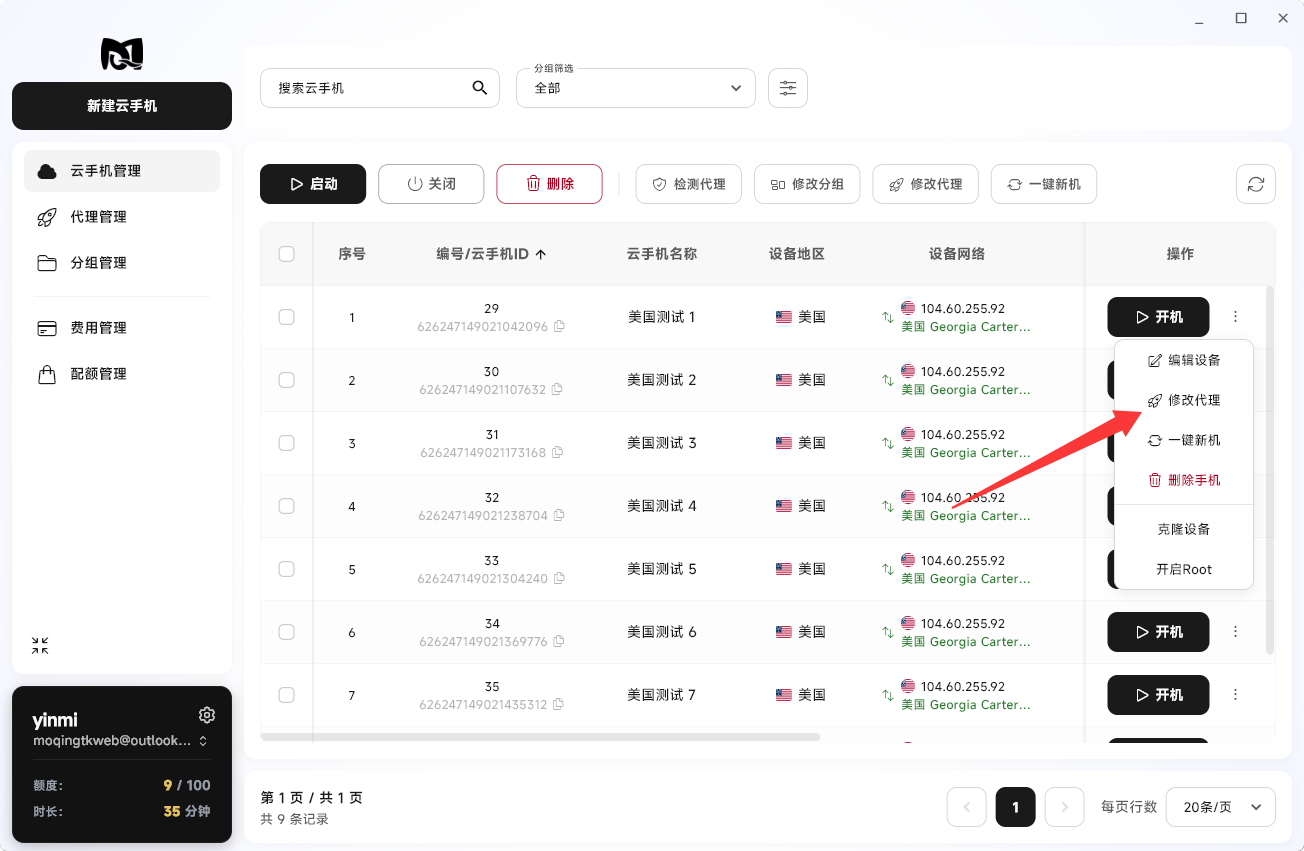Check the box for row 美国测试 4

pyautogui.click(x=287, y=506)
